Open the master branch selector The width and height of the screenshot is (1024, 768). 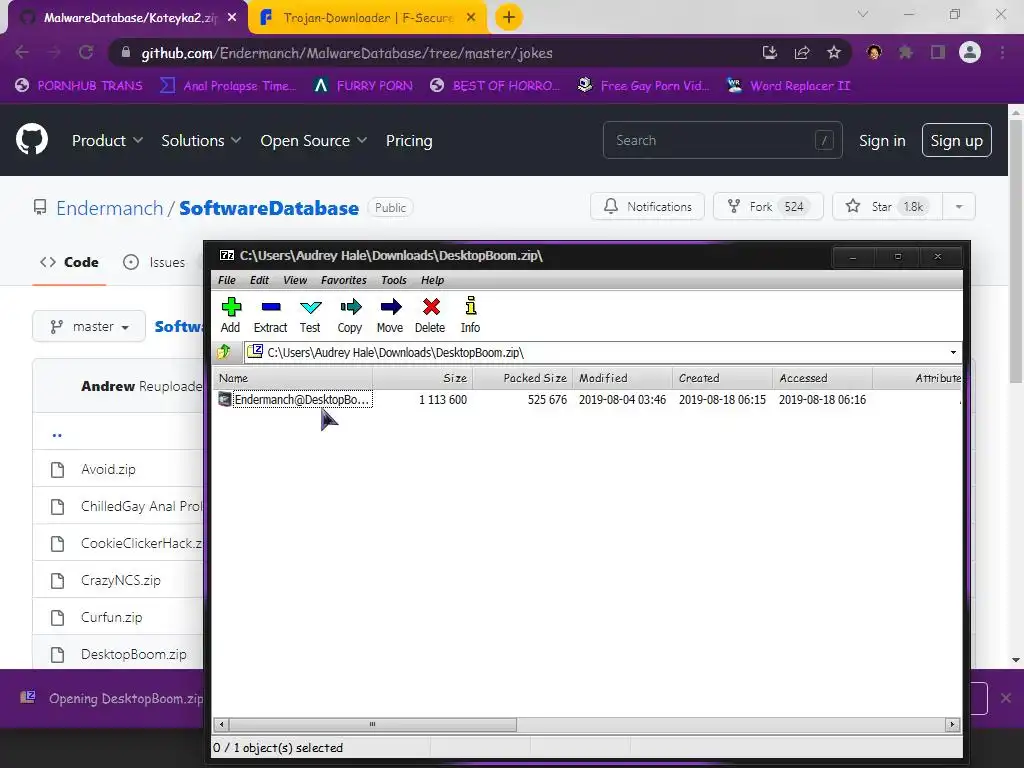pyautogui.click(x=89, y=326)
